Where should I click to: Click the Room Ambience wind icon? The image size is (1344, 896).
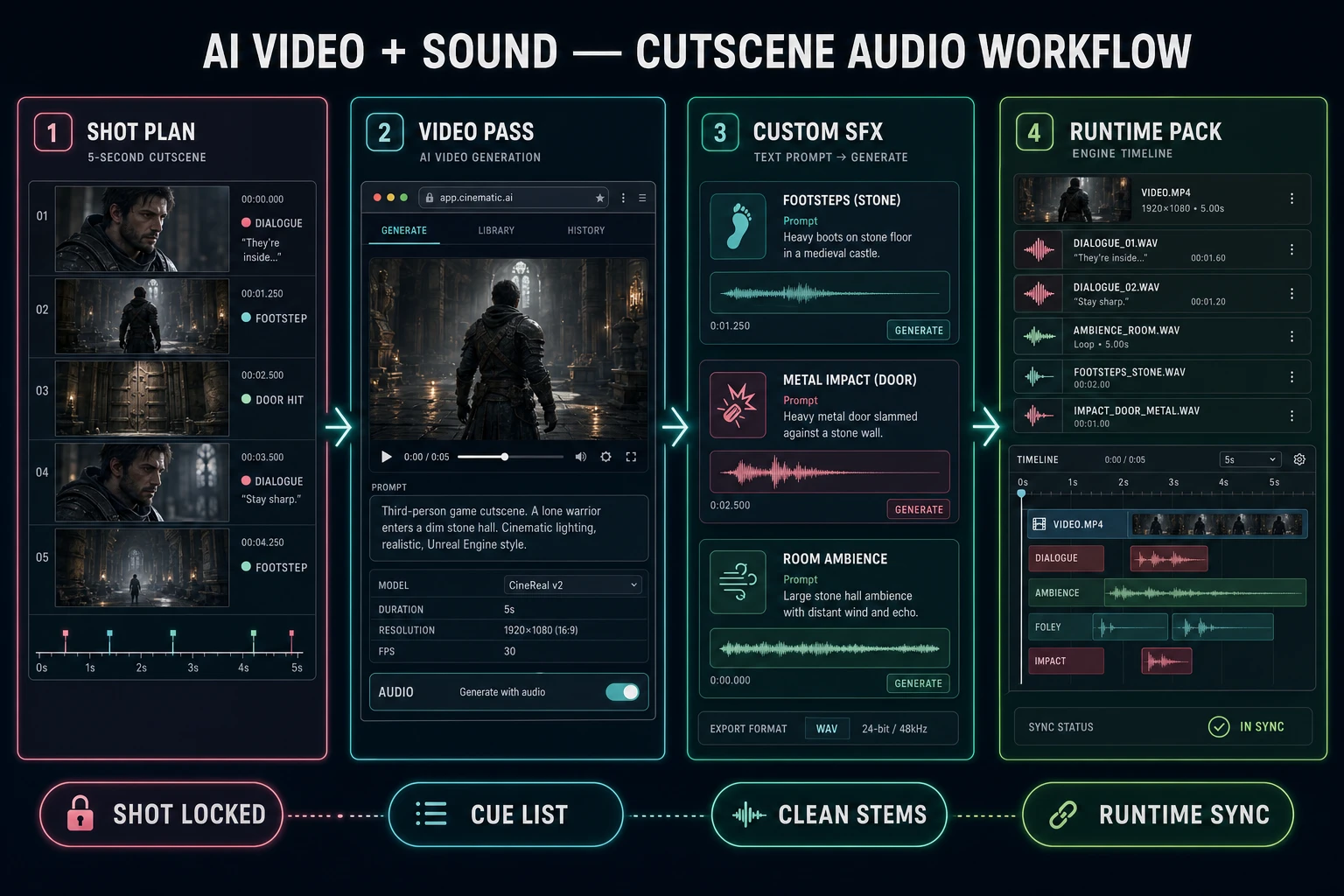(x=738, y=582)
